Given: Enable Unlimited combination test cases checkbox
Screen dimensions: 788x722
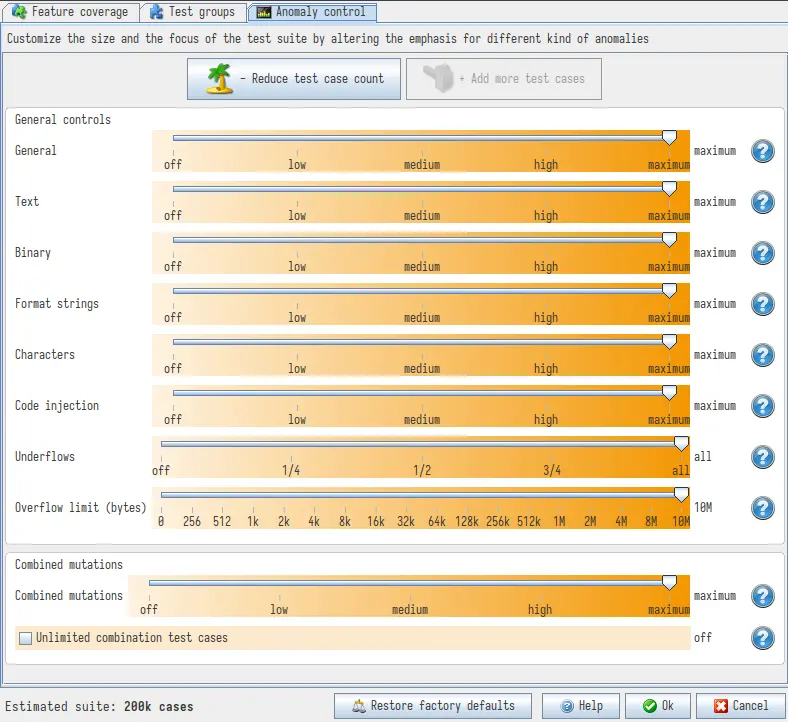Looking at the screenshot, I should [x=26, y=638].
